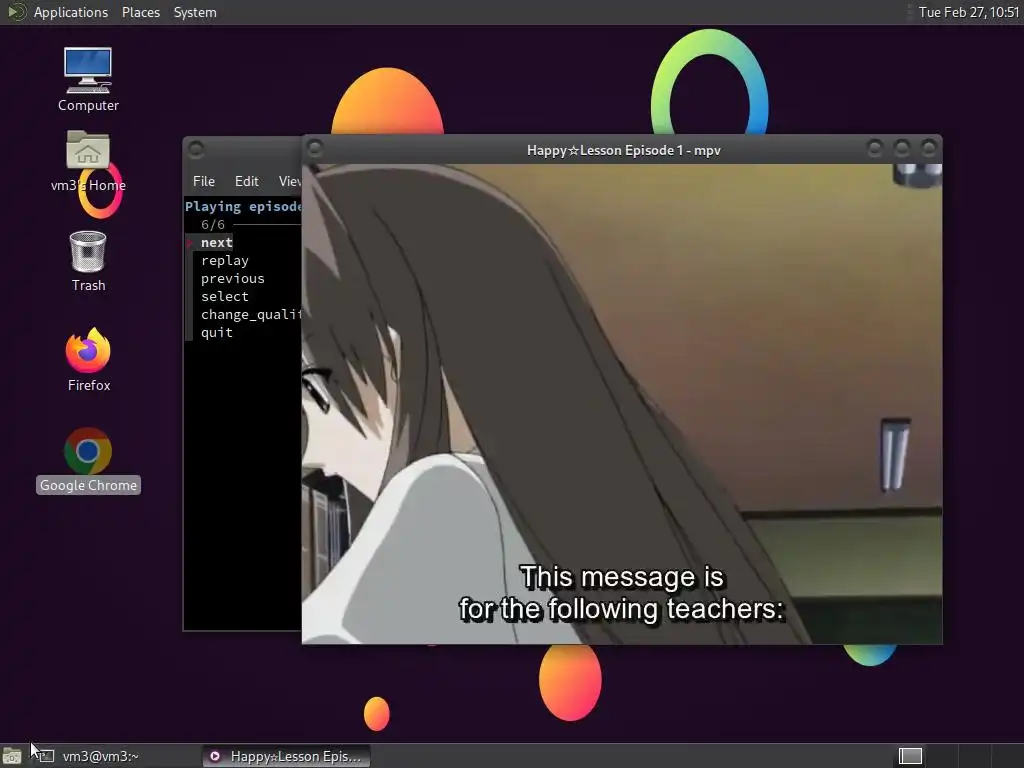This screenshot has width=1024, height=768.
Task: Click the 'Playing episode' text in the terminal
Action: coord(243,206)
